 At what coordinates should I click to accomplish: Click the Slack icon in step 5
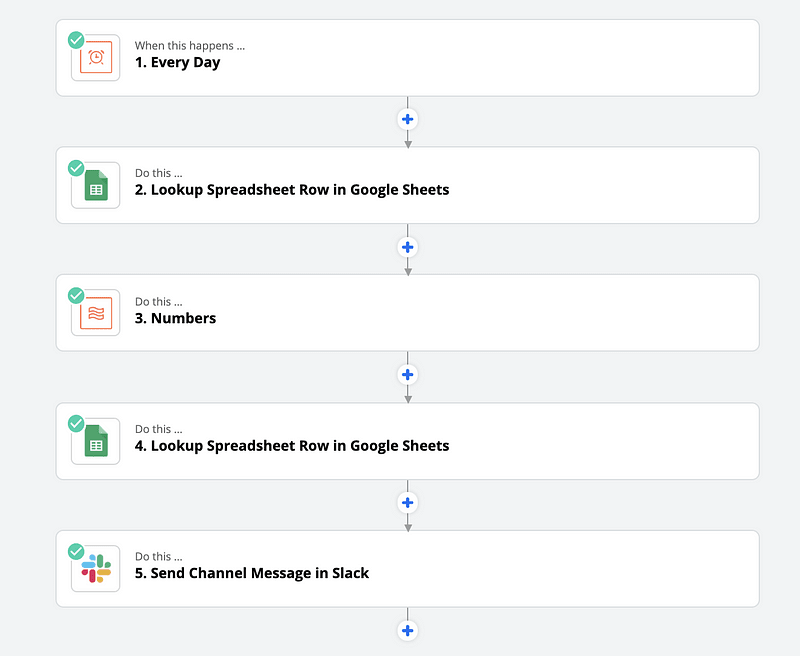[96, 568]
